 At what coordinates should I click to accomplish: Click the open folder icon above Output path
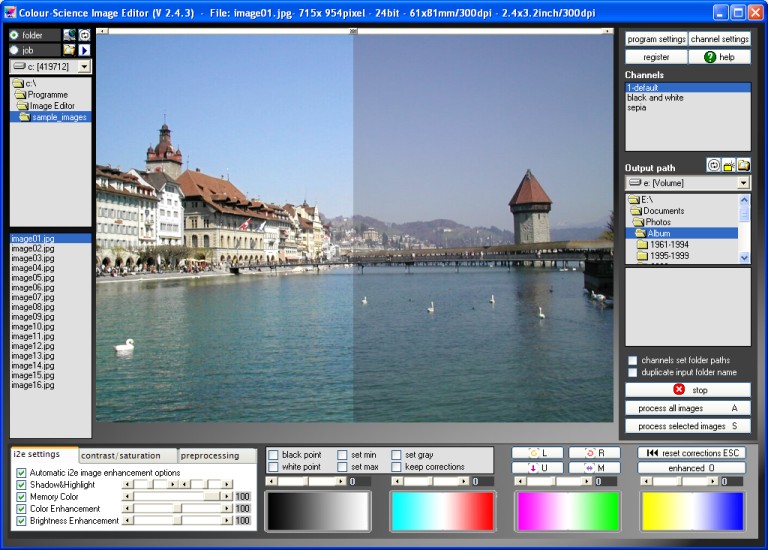[743, 165]
